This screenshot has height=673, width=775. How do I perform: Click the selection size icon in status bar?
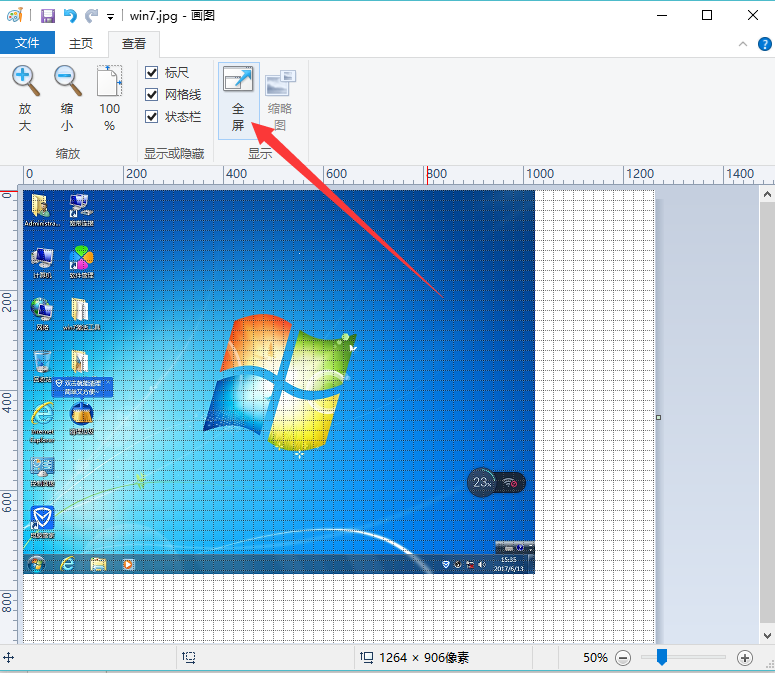click(188, 657)
